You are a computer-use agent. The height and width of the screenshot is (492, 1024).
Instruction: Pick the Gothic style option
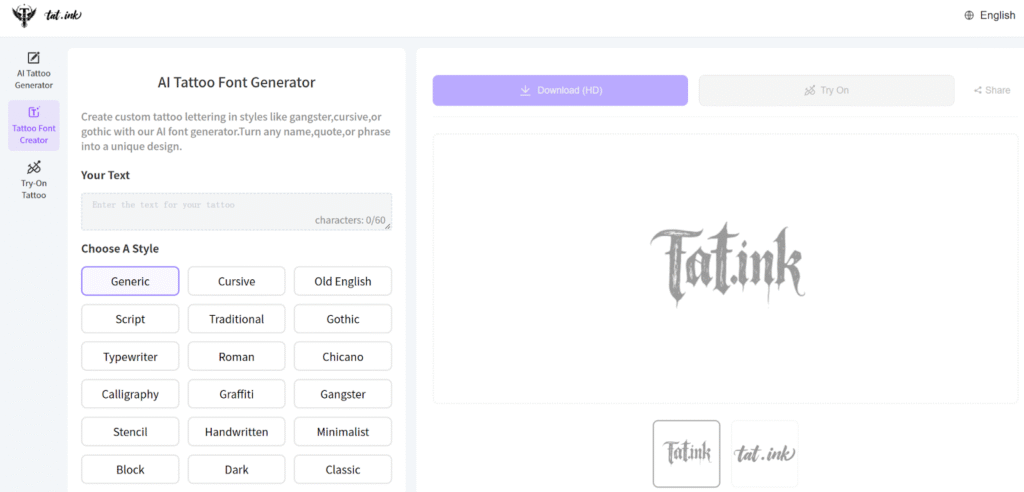coord(342,319)
